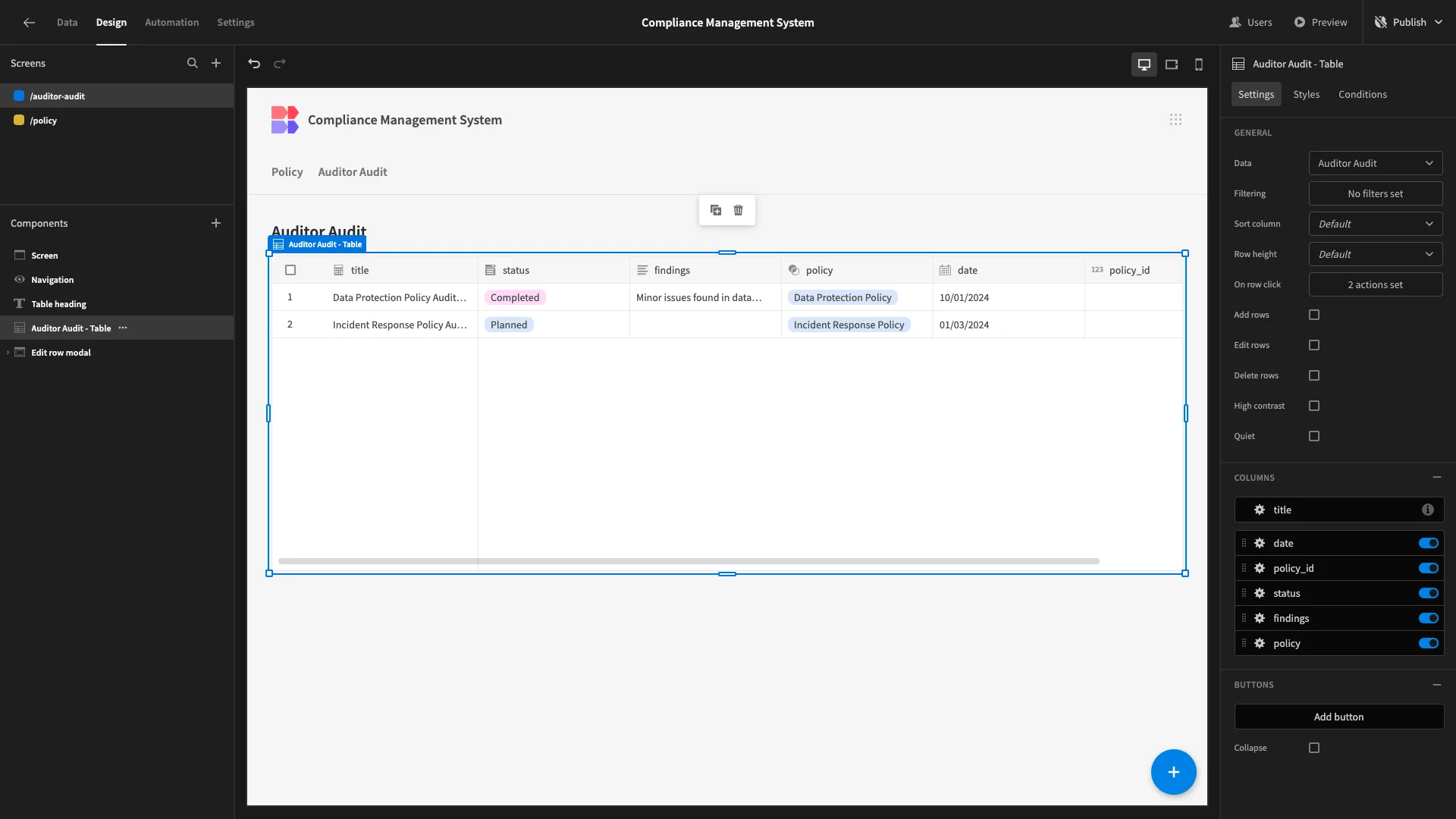Click the blue floating add button
The width and height of the screenshot is (1456, 819).
(1173, 772)
